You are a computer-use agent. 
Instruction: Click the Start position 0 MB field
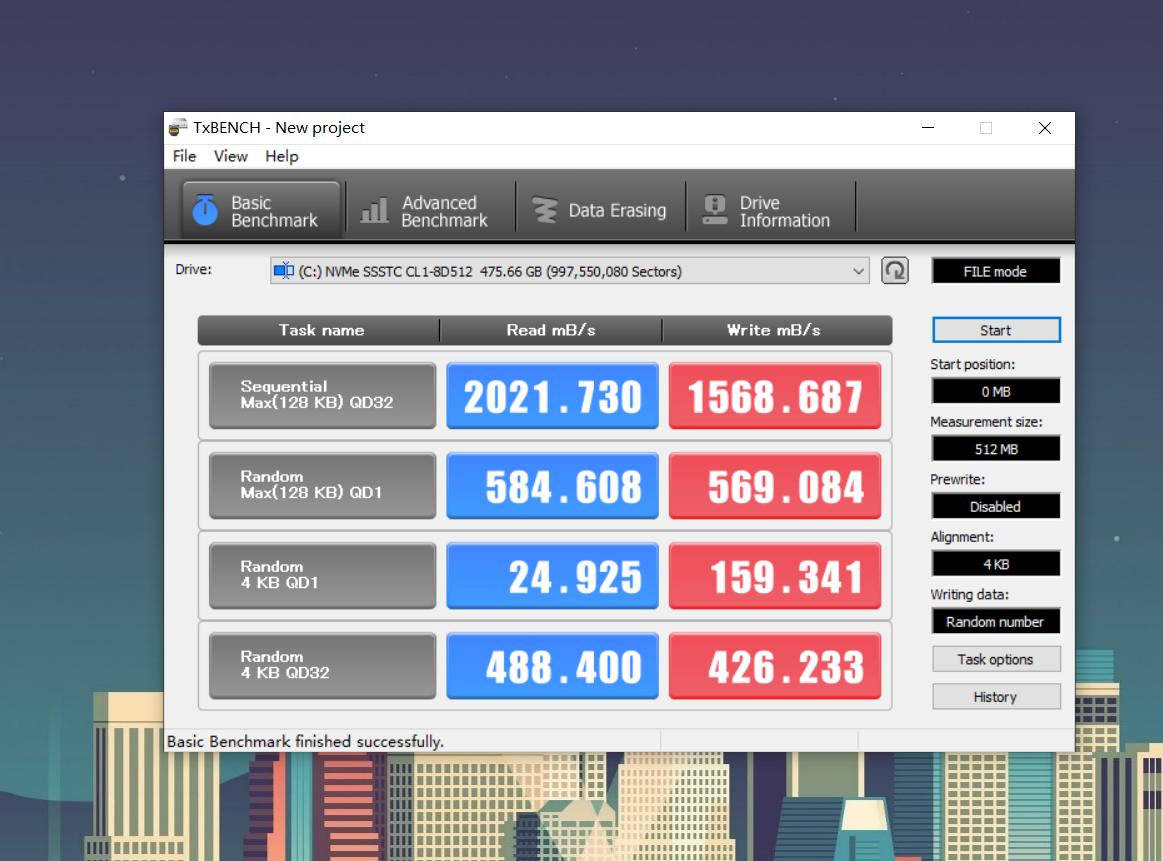995,392
